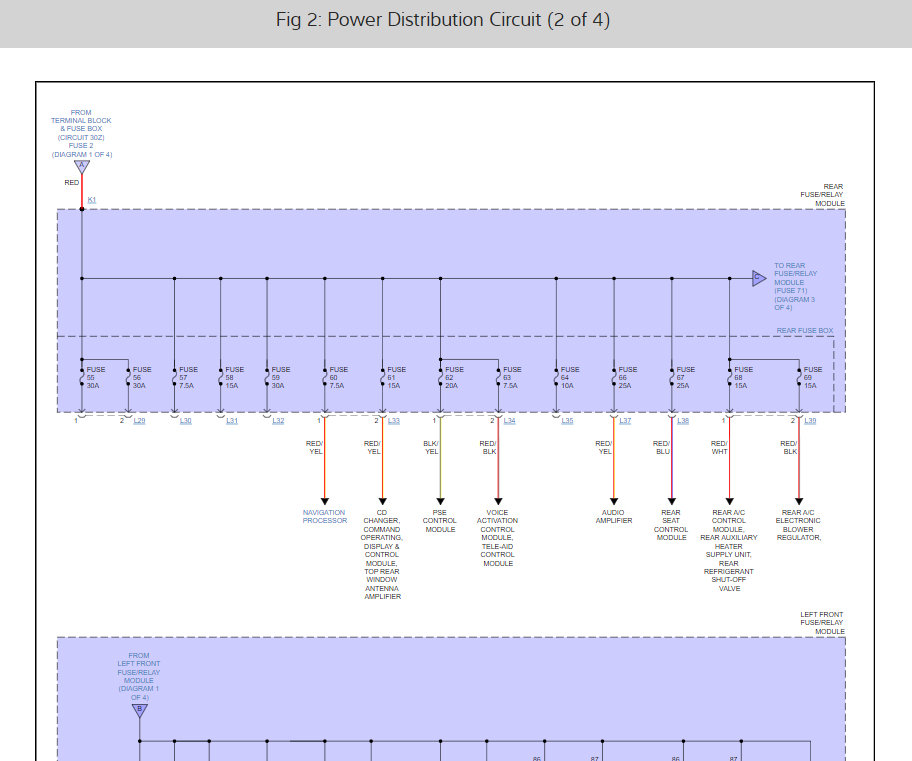Open the L39 connector link
The image size is (912, 761).
810,420
